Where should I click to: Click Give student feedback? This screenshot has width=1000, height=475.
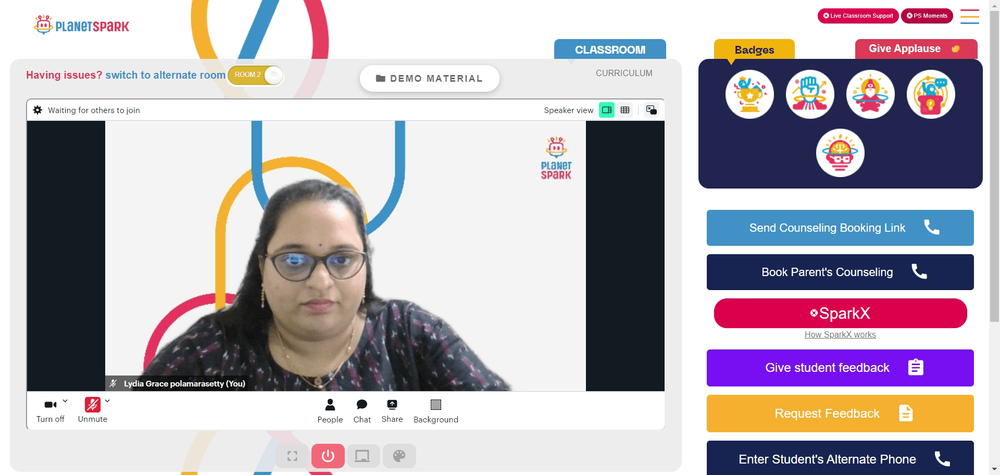(840, 368)
